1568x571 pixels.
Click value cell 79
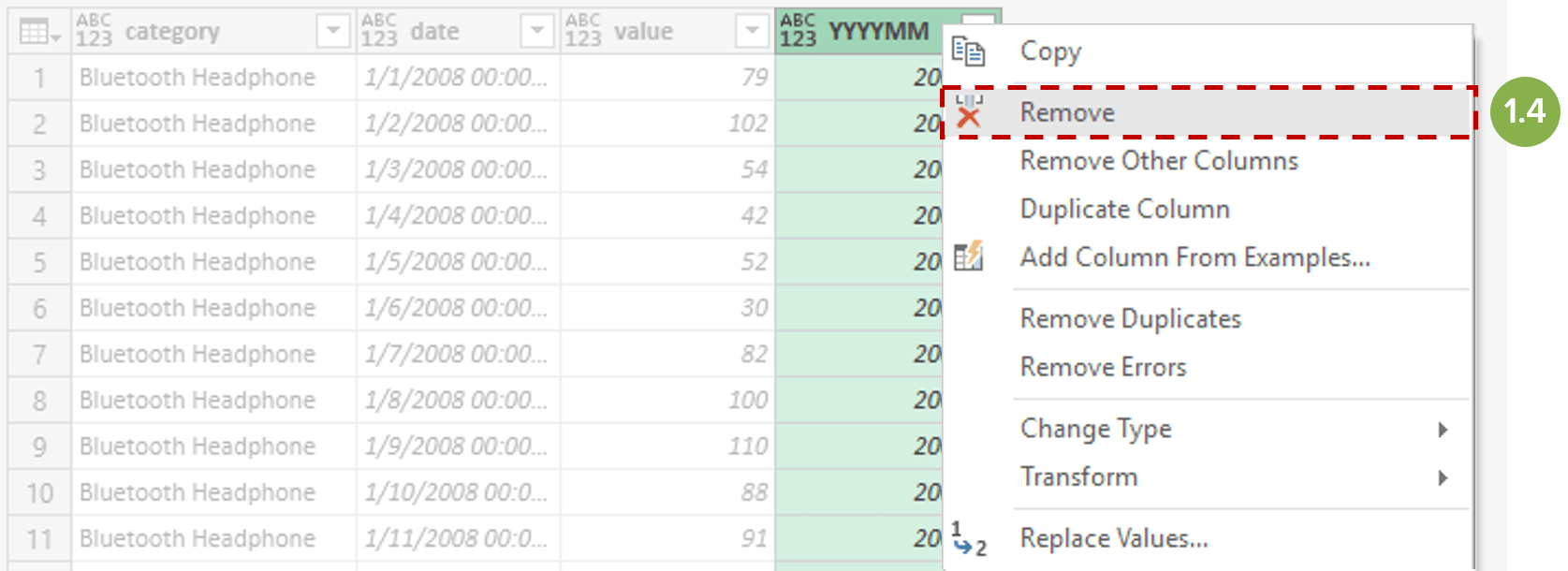click(x=667, y=78)
